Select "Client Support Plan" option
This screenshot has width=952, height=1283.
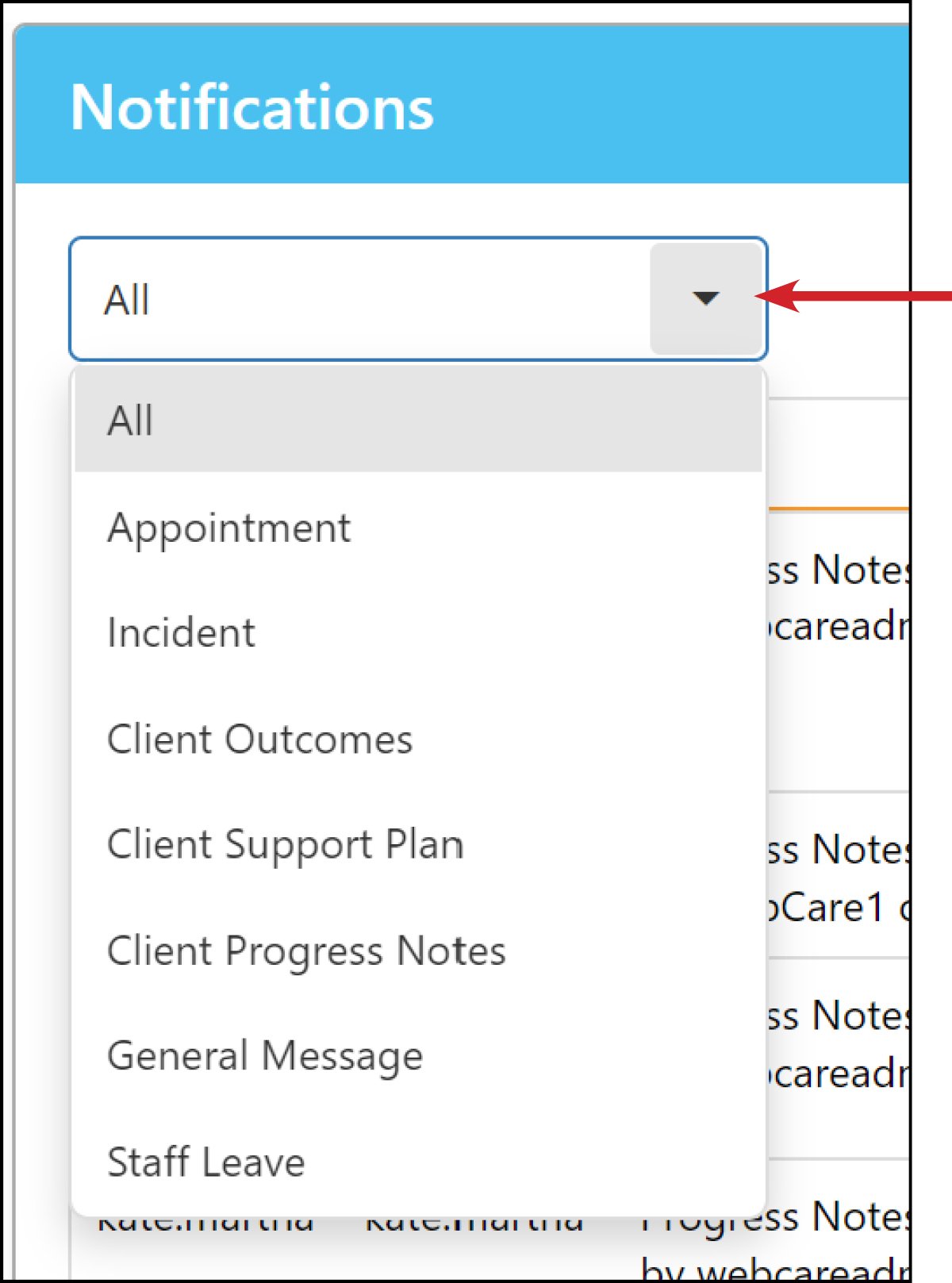click(286, 844)
